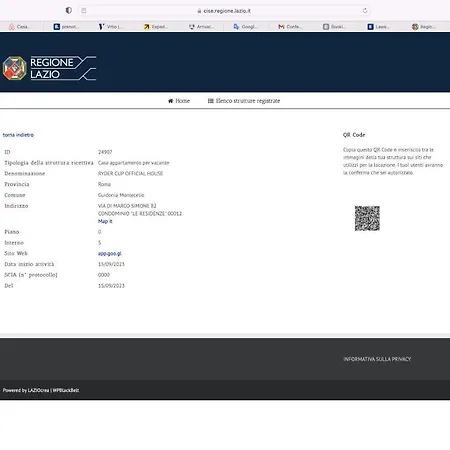Image resolution: width=450 pixels, height=450 pixels.
Task: Click the QR code image
Action: (x=367, y=218)
